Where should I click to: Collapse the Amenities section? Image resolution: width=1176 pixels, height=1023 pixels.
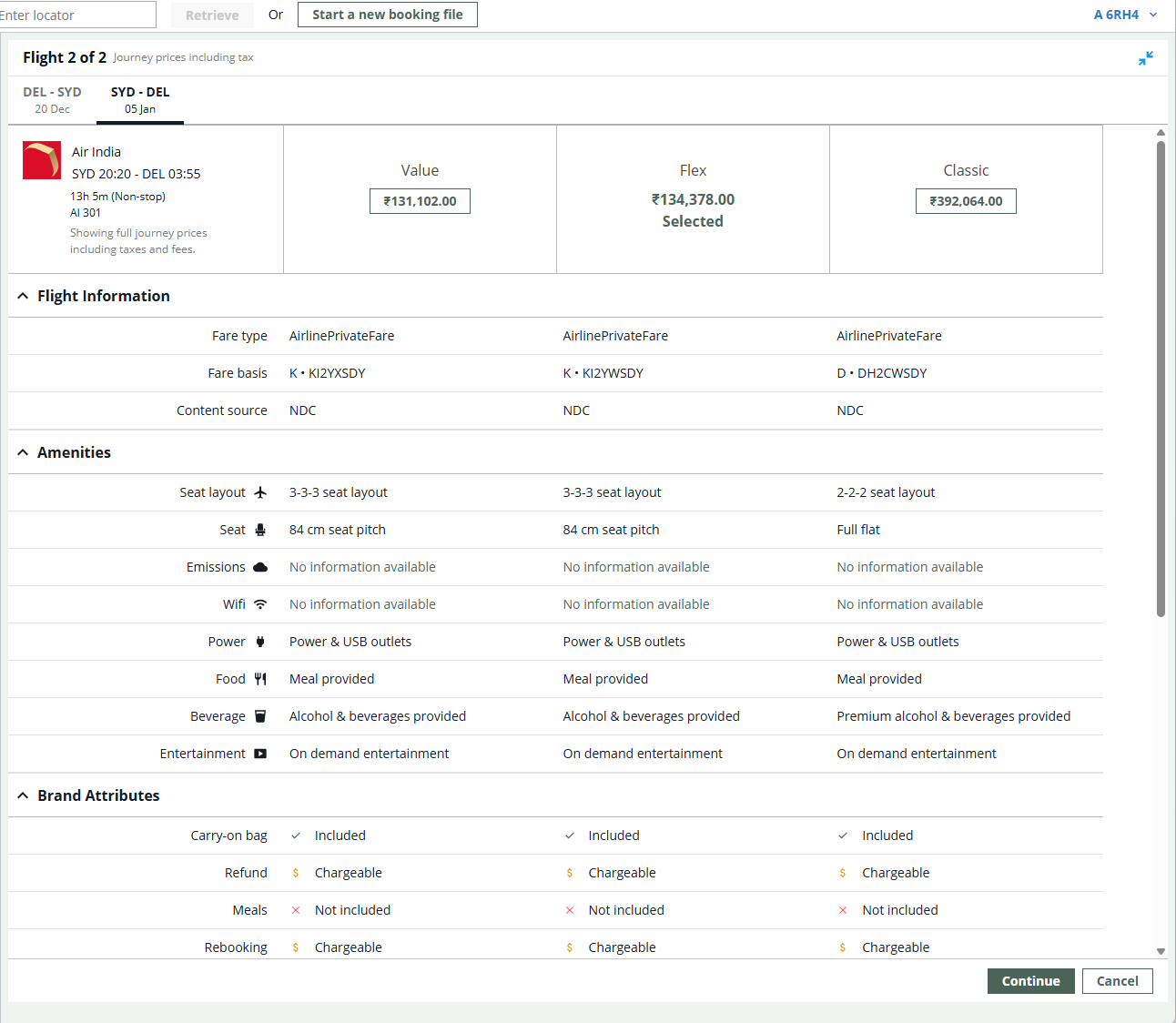23,453
